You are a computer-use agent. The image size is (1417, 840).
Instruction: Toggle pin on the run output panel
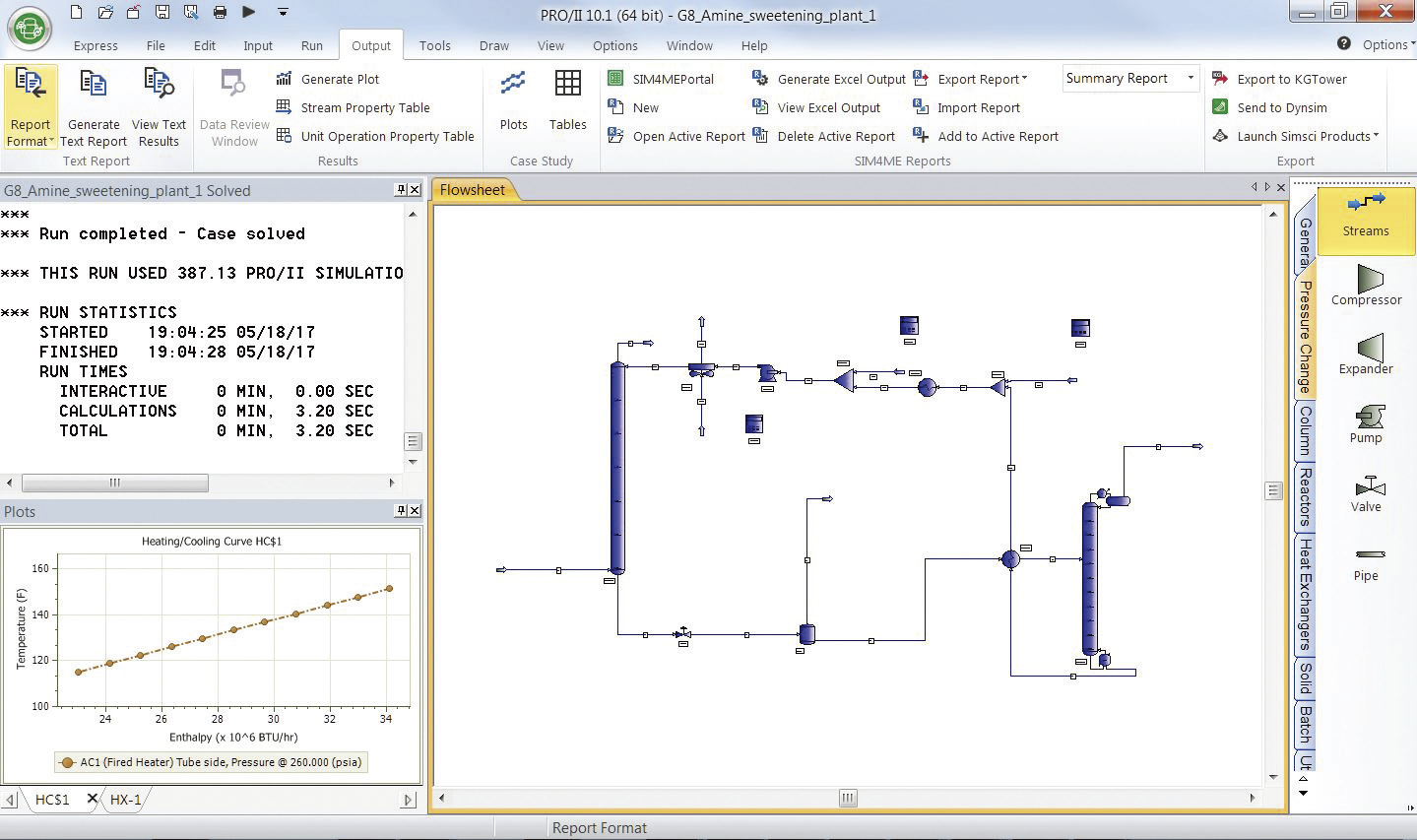point(401,190)
